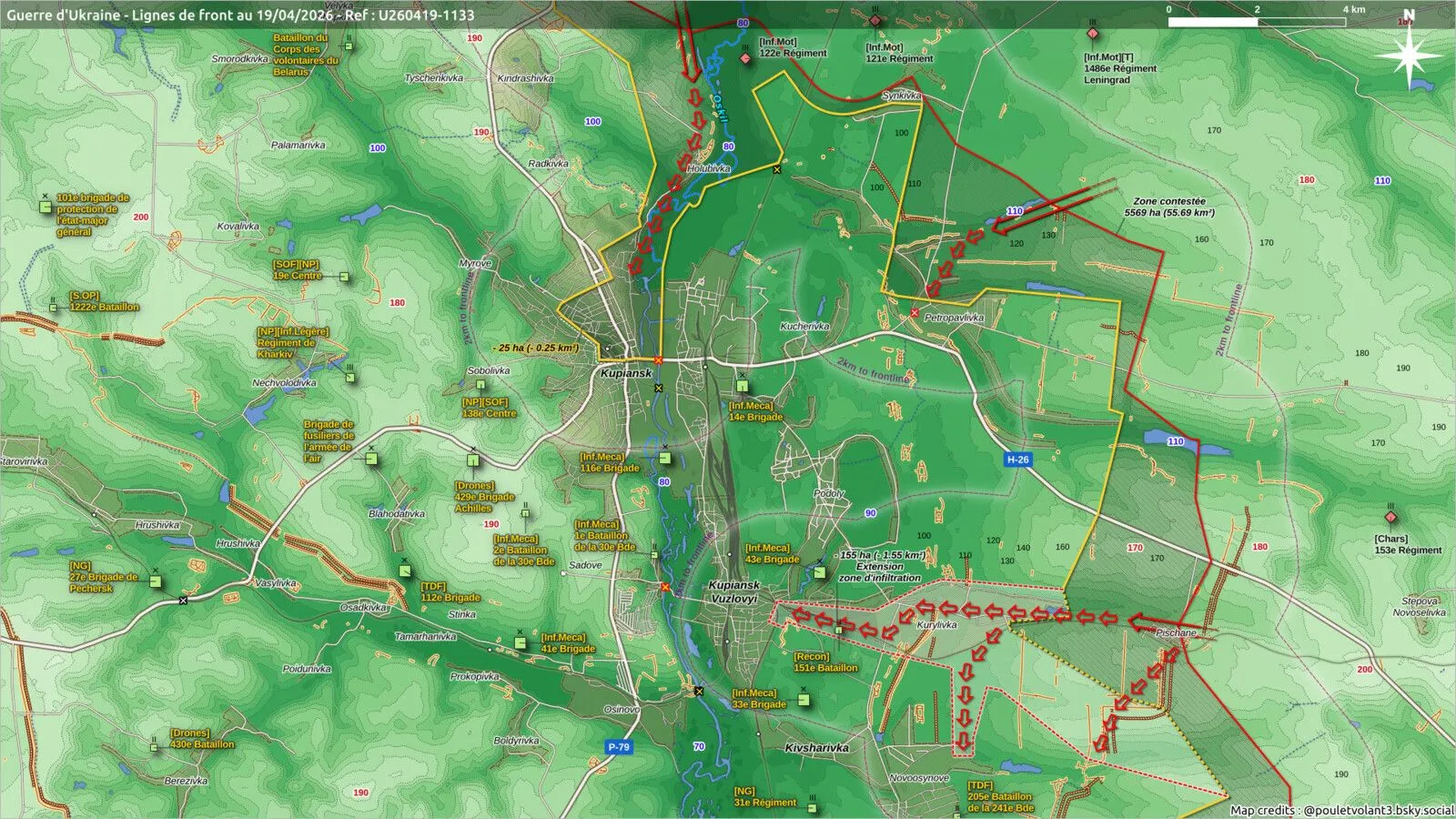Click the green unit square of 41e Brigade
Image resolution: width=1456 pixels, height=819 pixels.
[x=521, y=643]
